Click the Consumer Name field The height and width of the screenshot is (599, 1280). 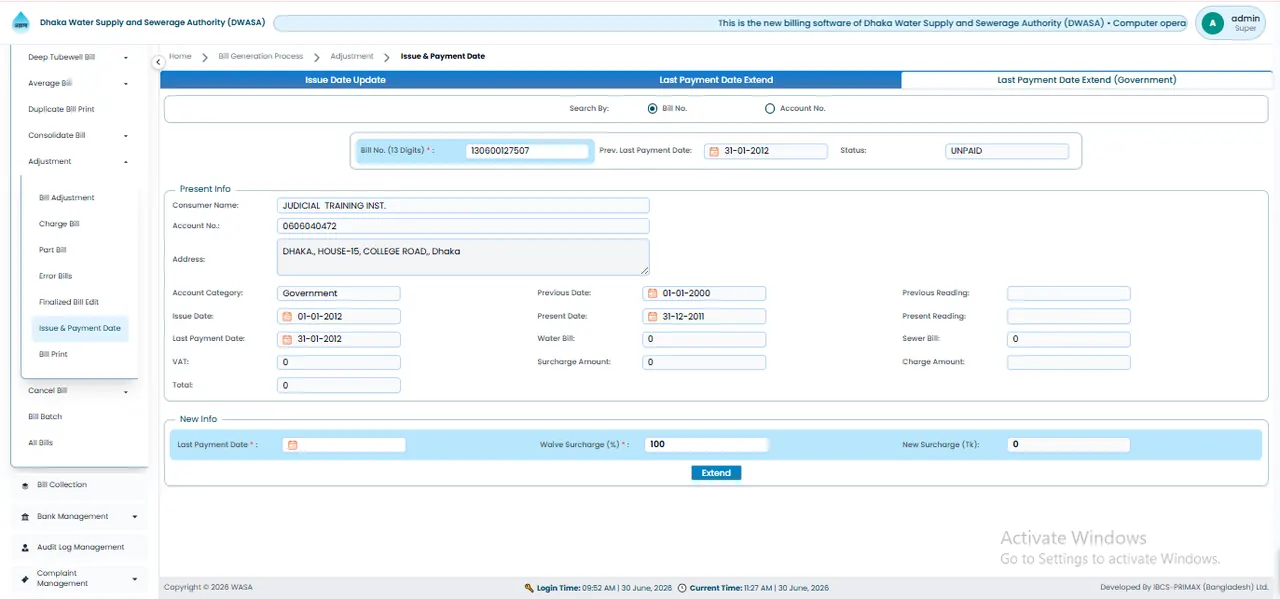[464, 205]
